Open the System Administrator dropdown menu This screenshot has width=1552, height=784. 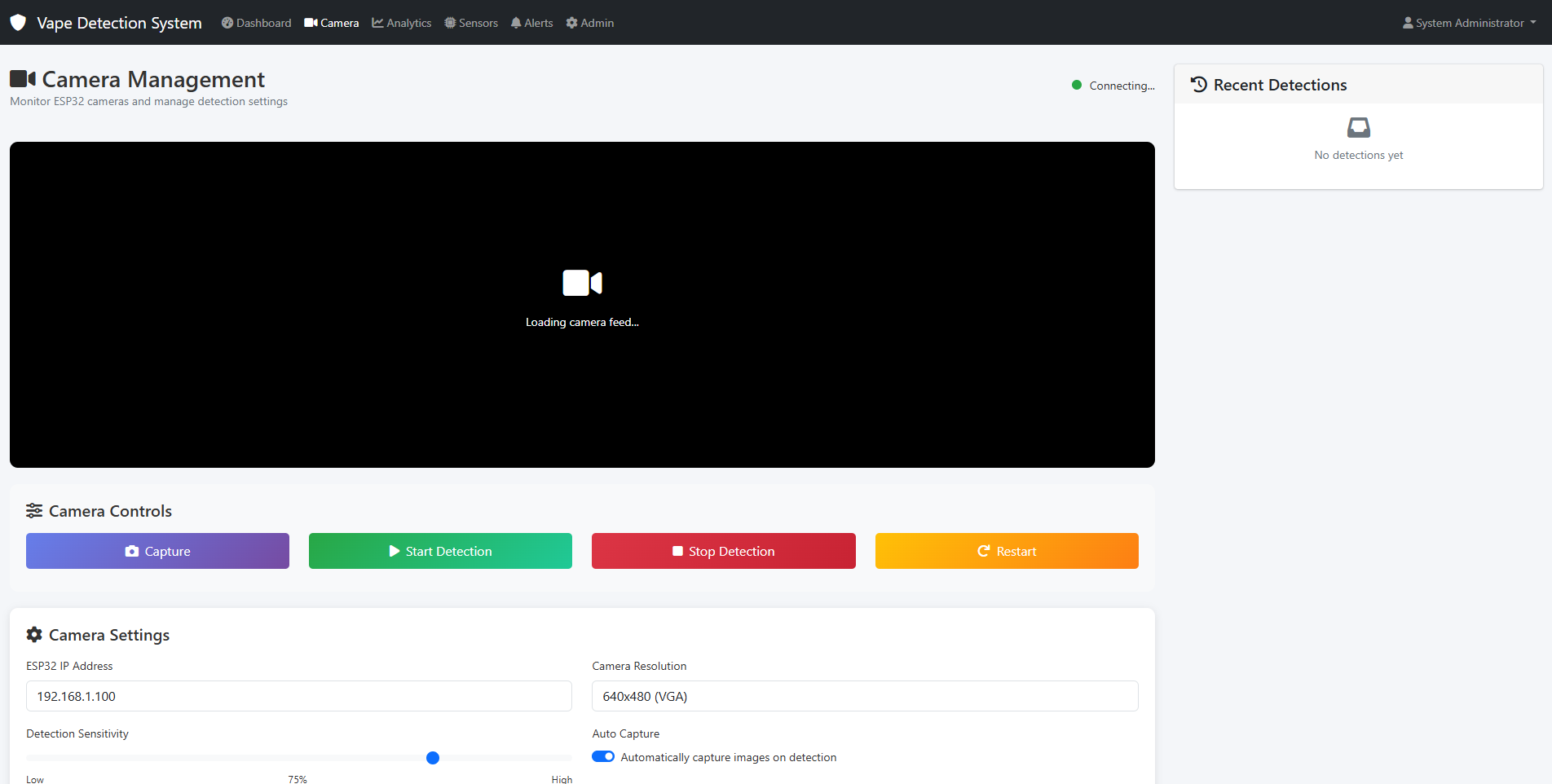[1467, 22]
